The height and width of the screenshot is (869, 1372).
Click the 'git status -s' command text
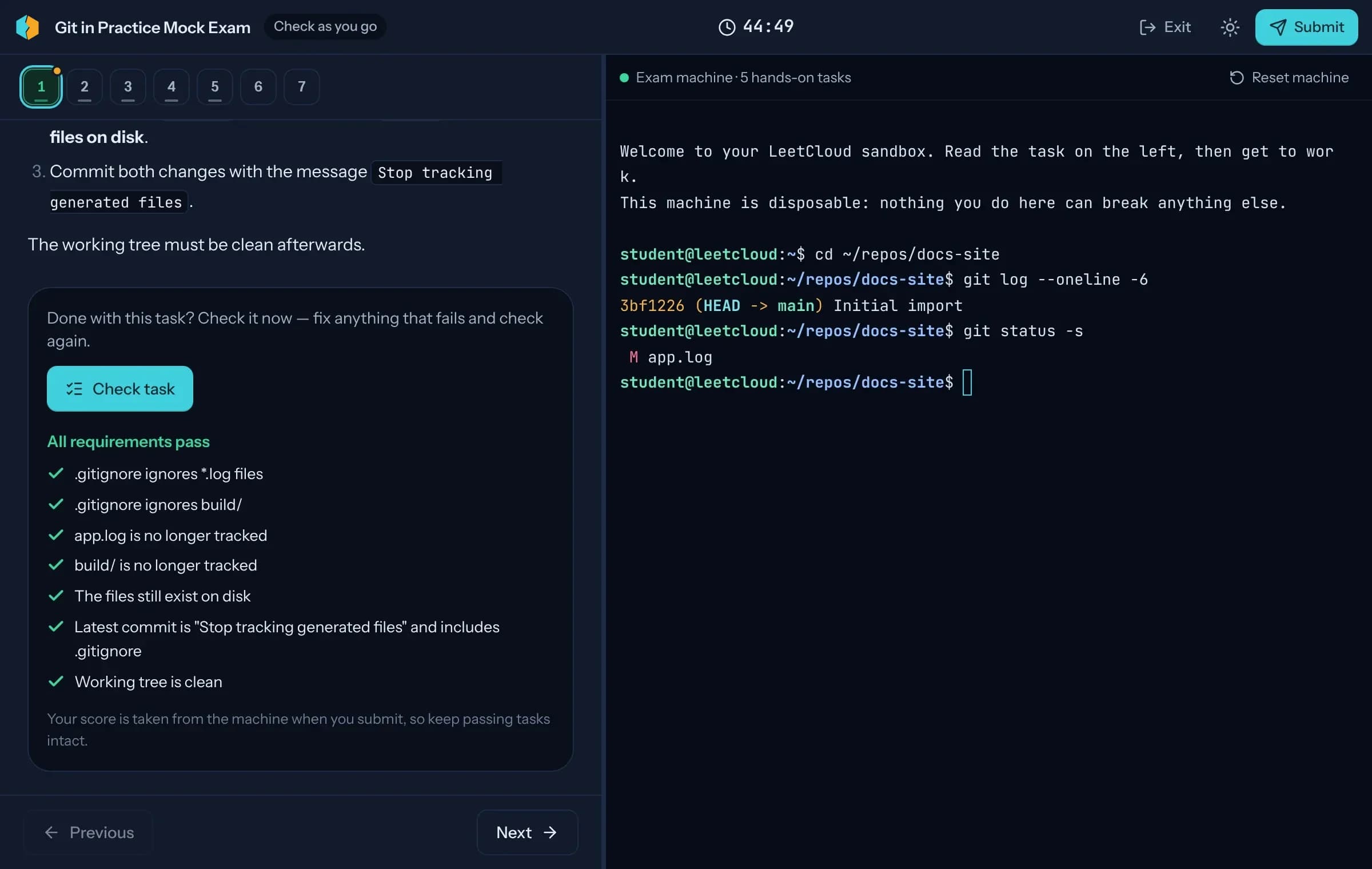pos(1023,331)
